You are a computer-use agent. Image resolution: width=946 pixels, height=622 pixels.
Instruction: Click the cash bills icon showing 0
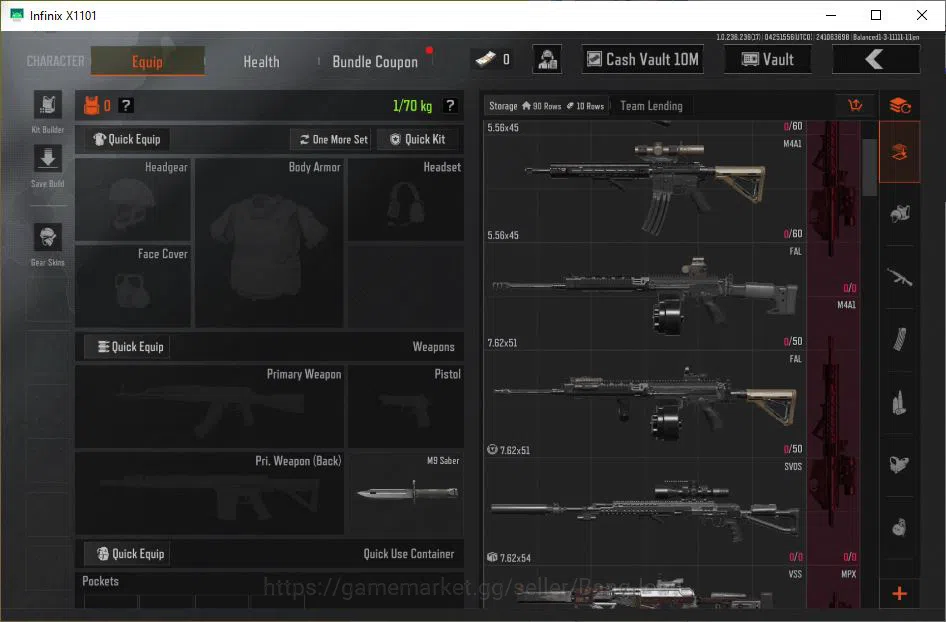coord(486,59)
